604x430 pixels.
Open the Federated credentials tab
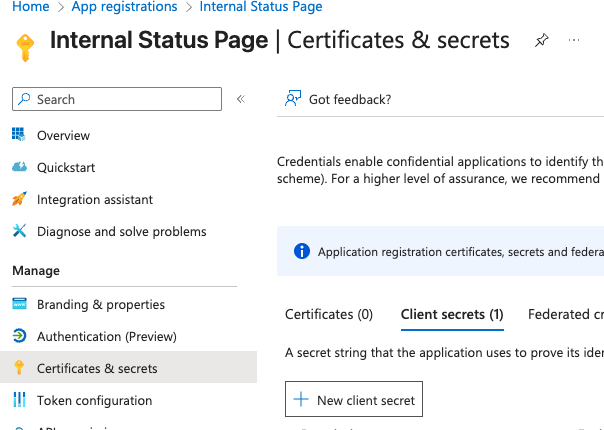pyautogui.click(x=565, y=314)
